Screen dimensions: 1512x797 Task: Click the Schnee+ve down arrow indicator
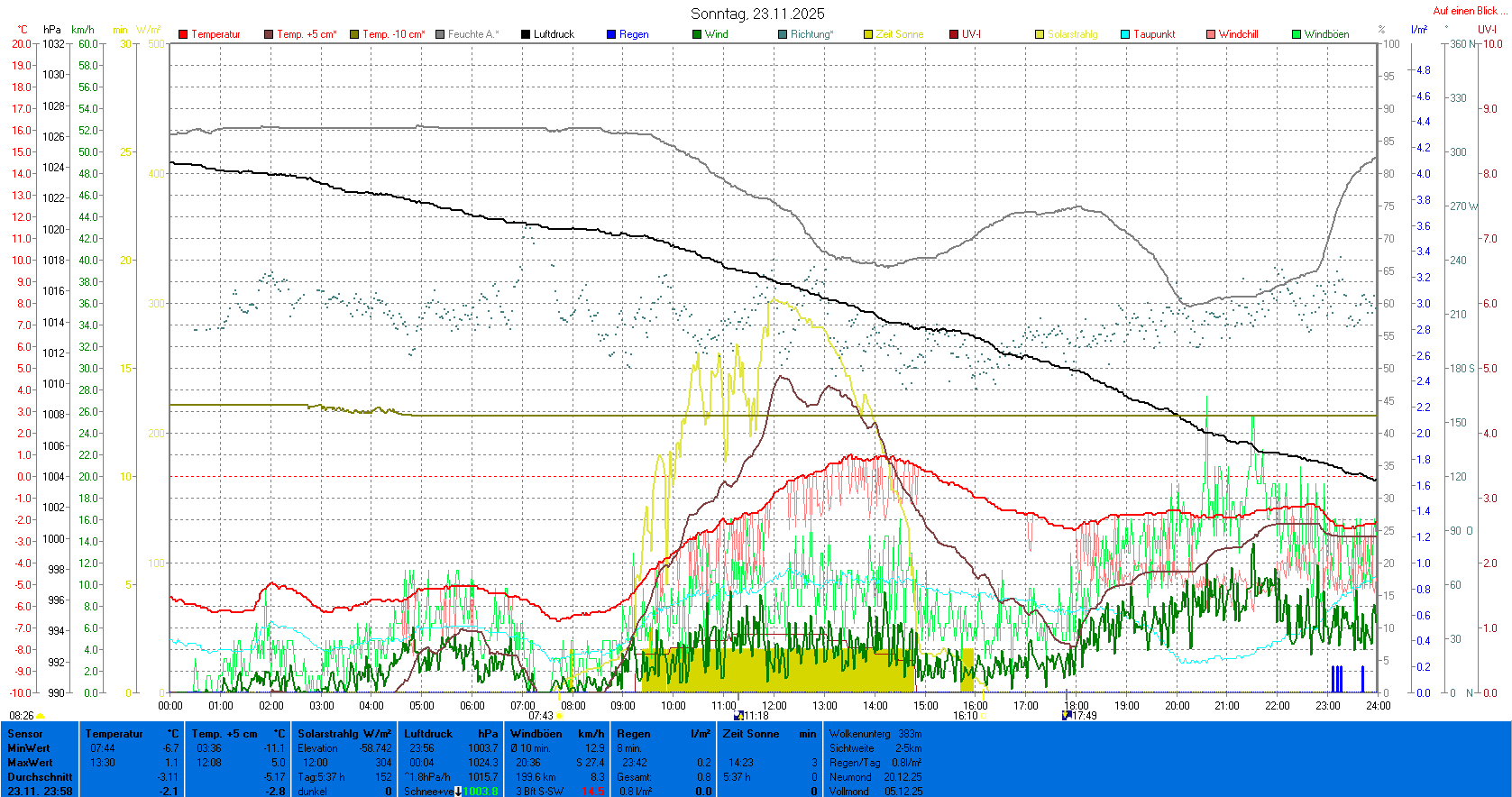tap(458, 792)
